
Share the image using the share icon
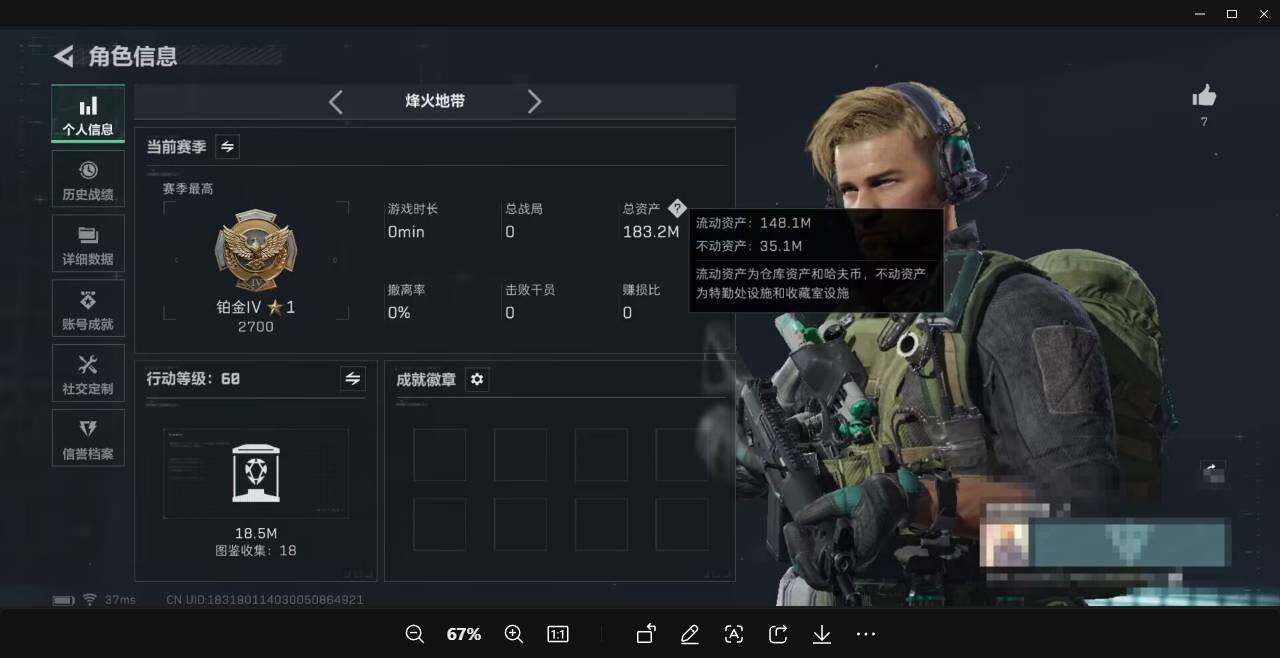pos(778,634)
